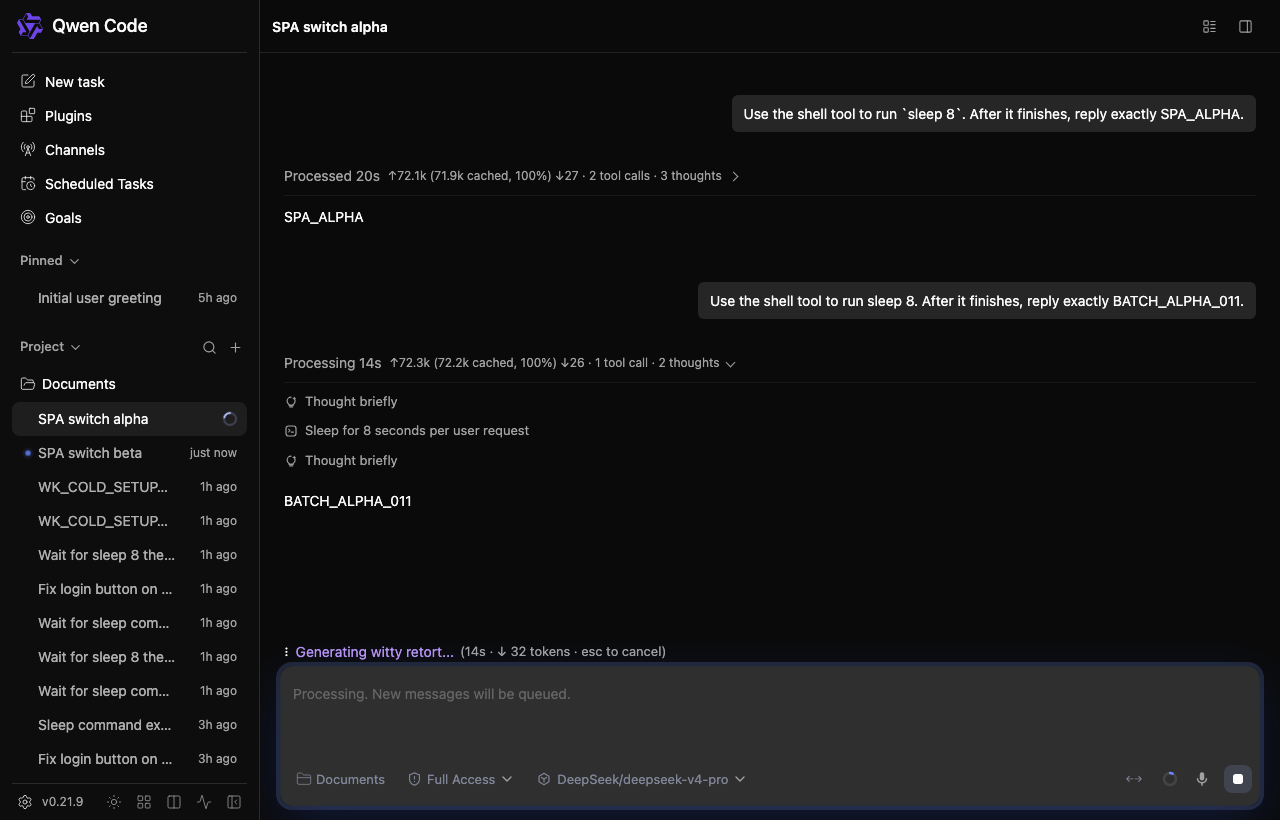Open the DeepSeek/deepseek-v4-pro model dropdown
Screen dimensions: 1280x820
pos(641,779)
